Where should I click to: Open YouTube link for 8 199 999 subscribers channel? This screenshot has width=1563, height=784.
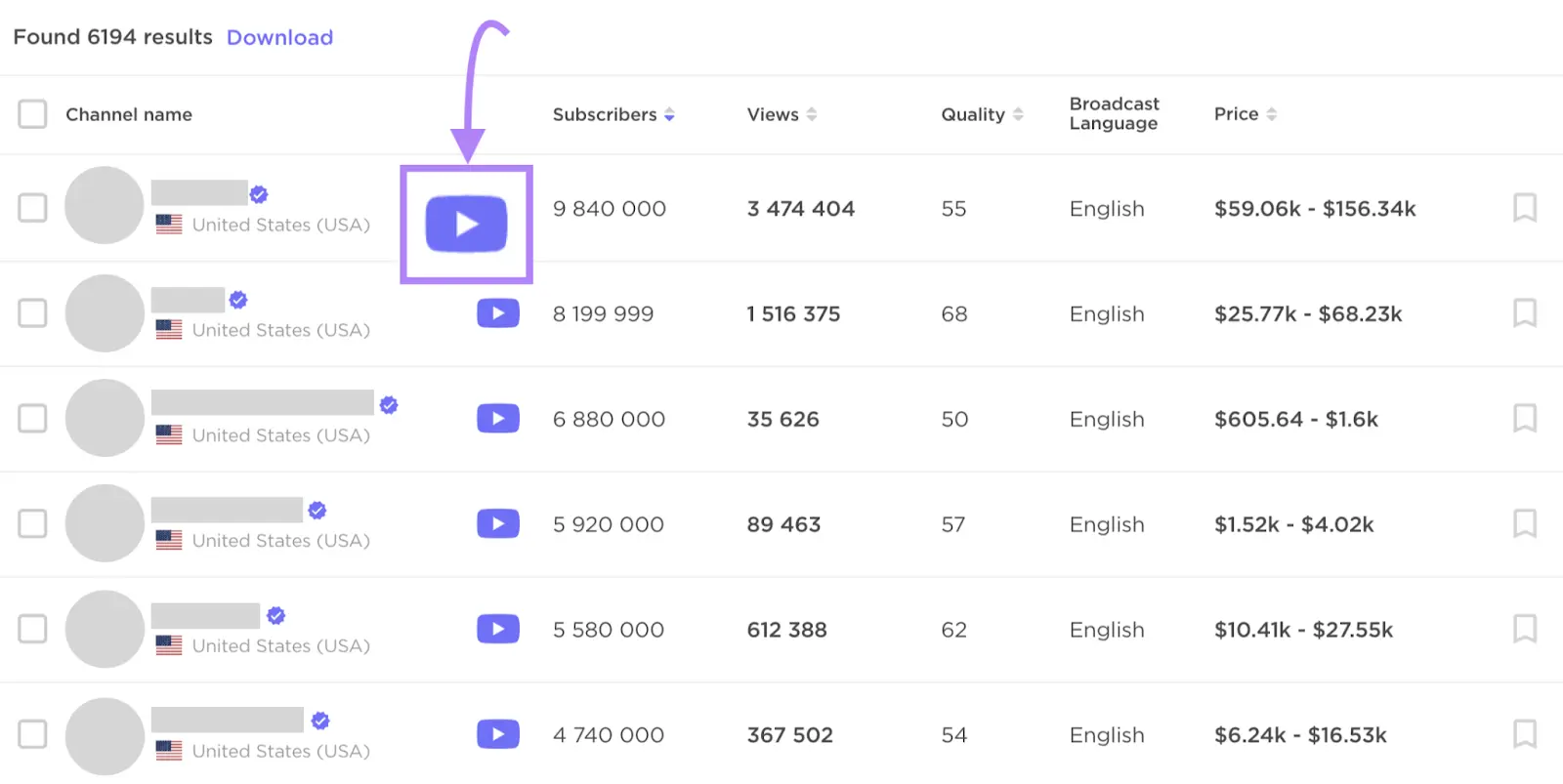pos(497,313)
